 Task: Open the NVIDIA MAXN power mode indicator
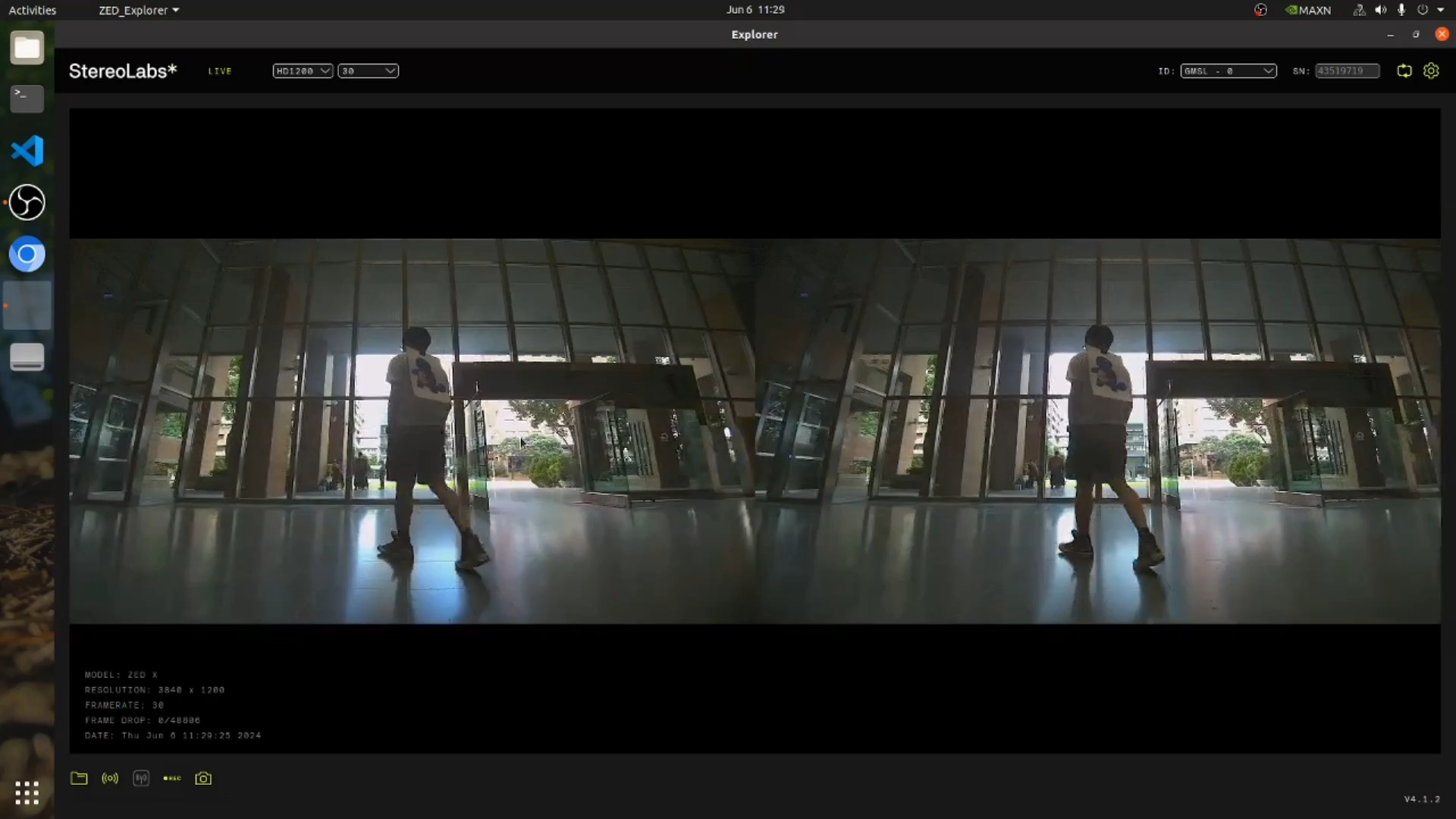pyautogui.click(x=1308, y=10)
